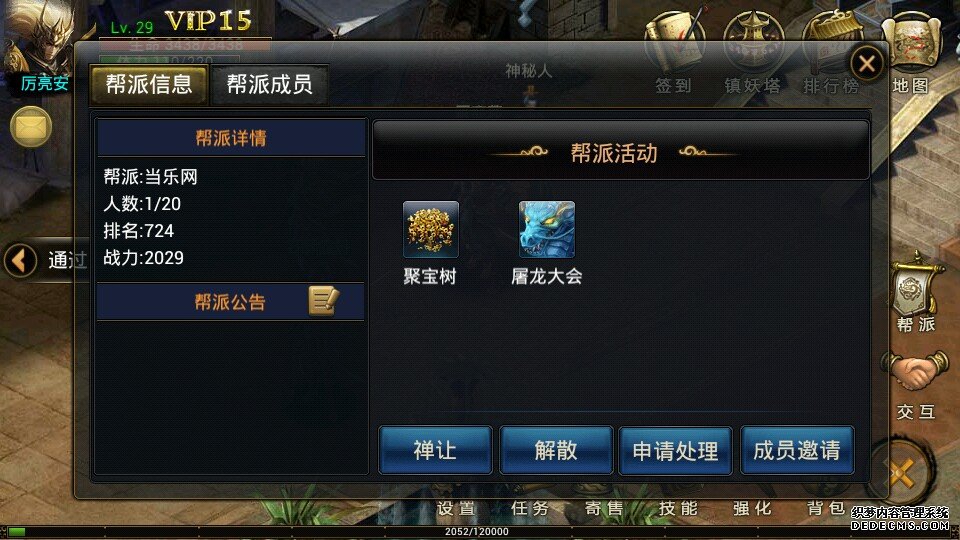Click the 成员邀请 invite button

click(797, 451)
